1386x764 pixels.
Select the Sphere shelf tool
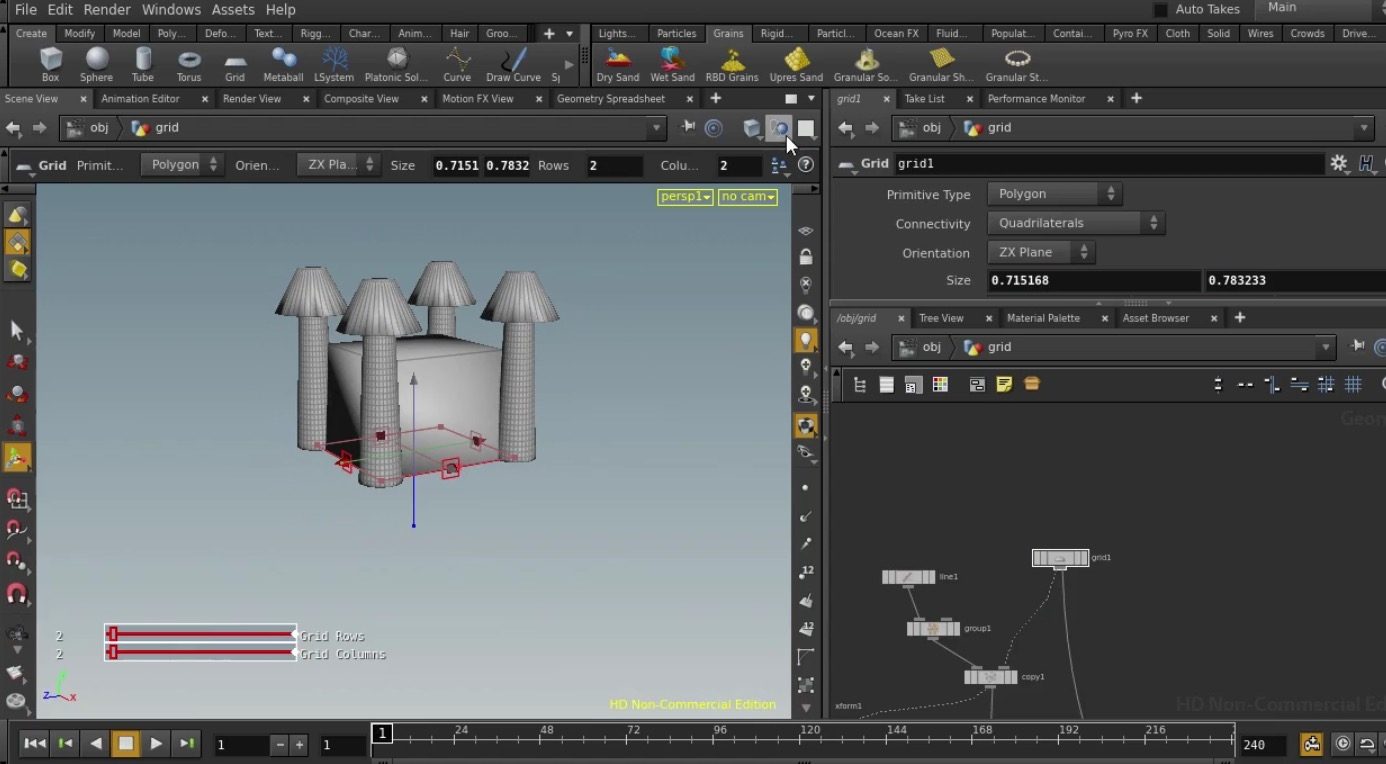pos(96,64)
